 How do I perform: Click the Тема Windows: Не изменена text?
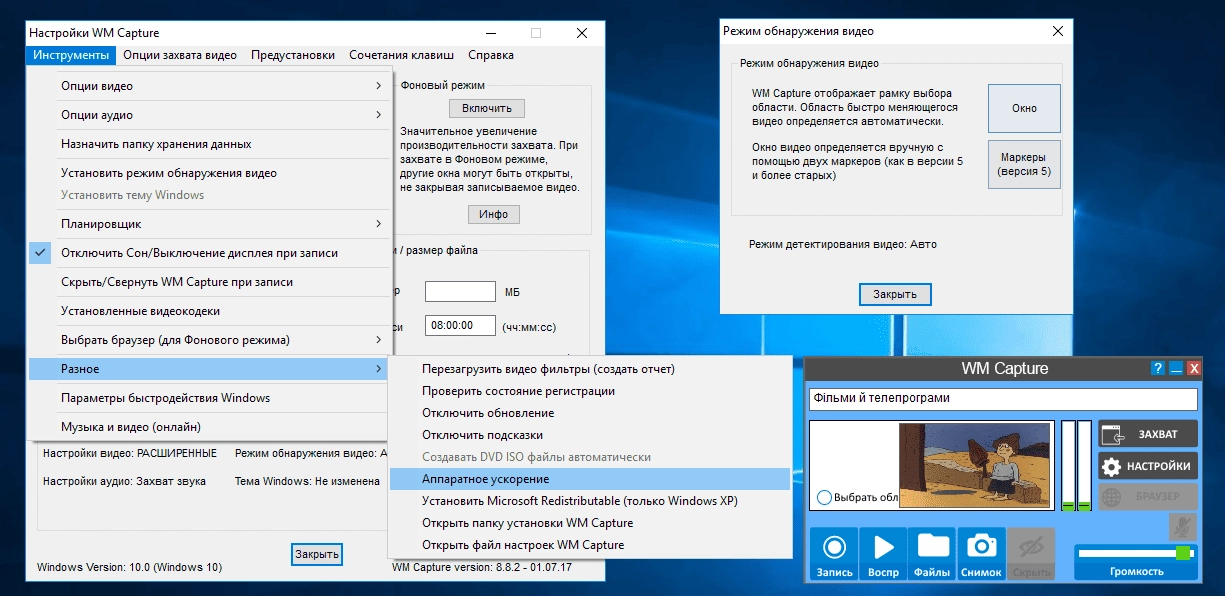tap(307, 481)
